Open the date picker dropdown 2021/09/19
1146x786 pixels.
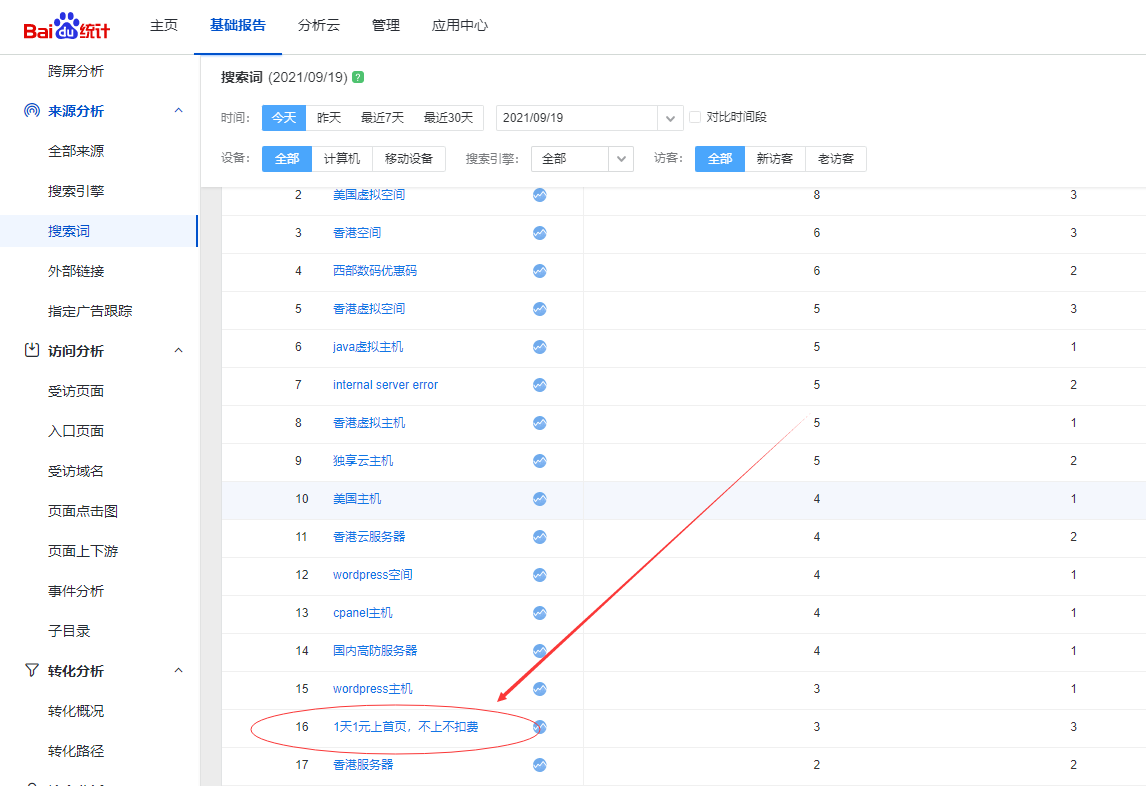(670, 118)
